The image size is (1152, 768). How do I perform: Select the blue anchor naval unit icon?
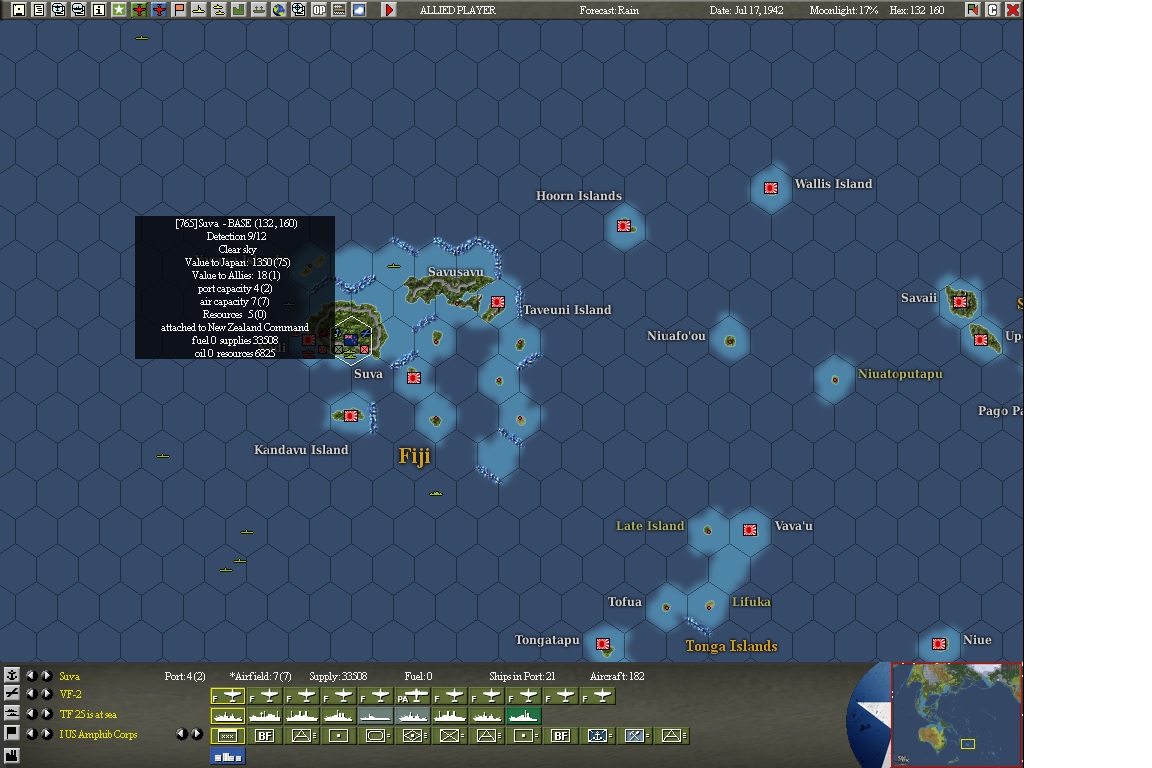click(597, 735)
